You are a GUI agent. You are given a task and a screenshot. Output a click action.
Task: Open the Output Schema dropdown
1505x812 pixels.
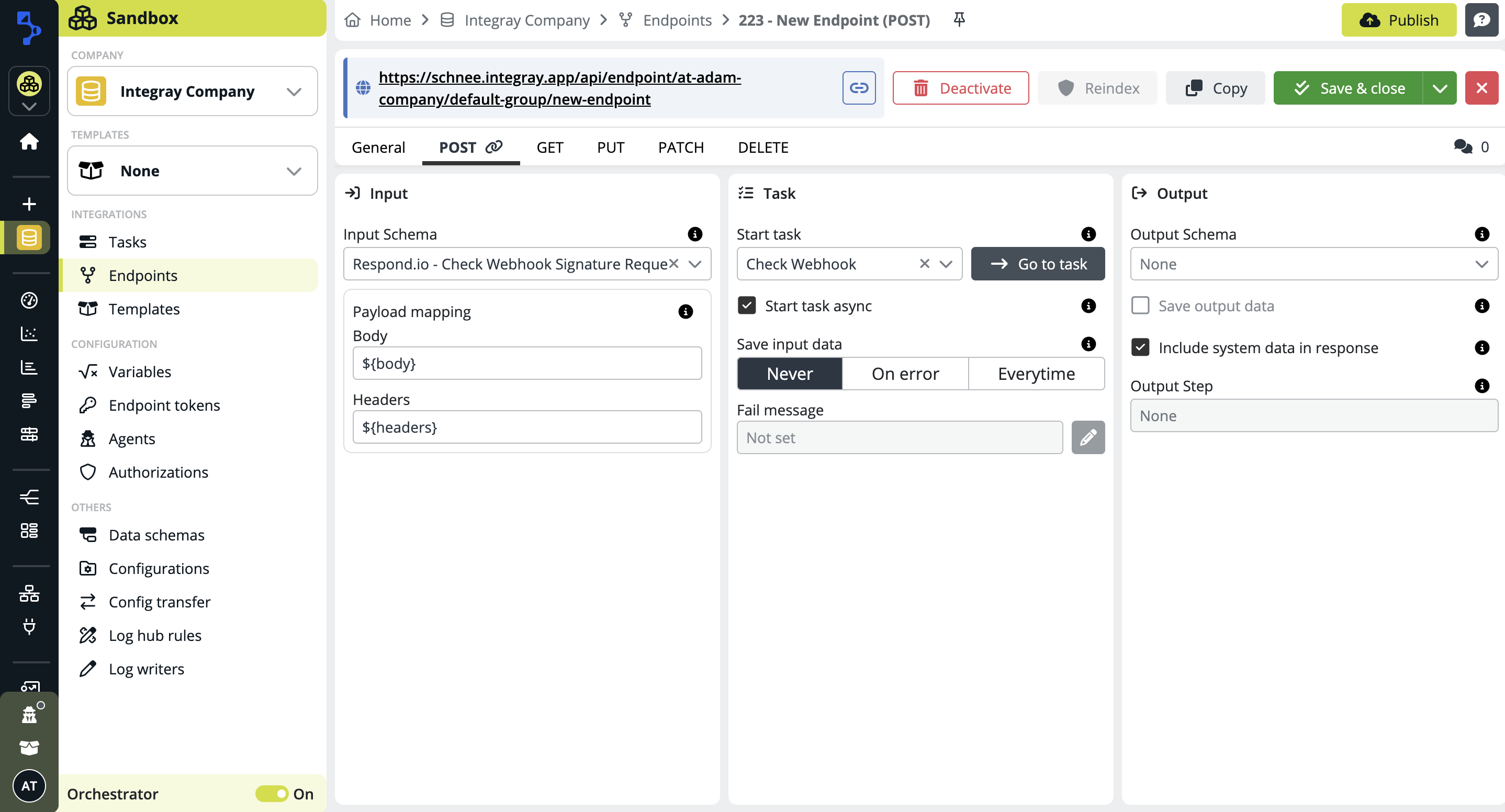coord(1313,264)
